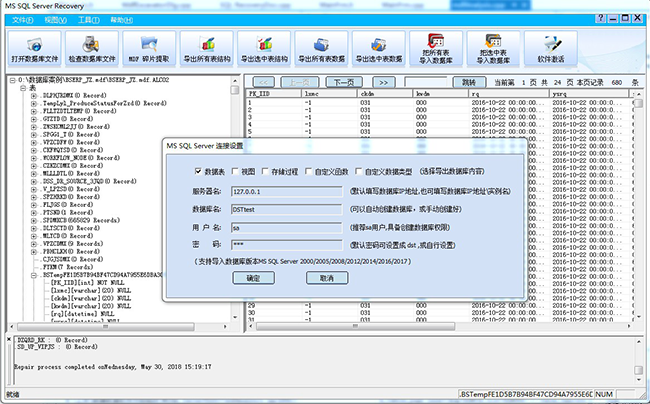Open the 文件(F) menu
Viewport: 650px width, 404px height.
pos(22,20)
